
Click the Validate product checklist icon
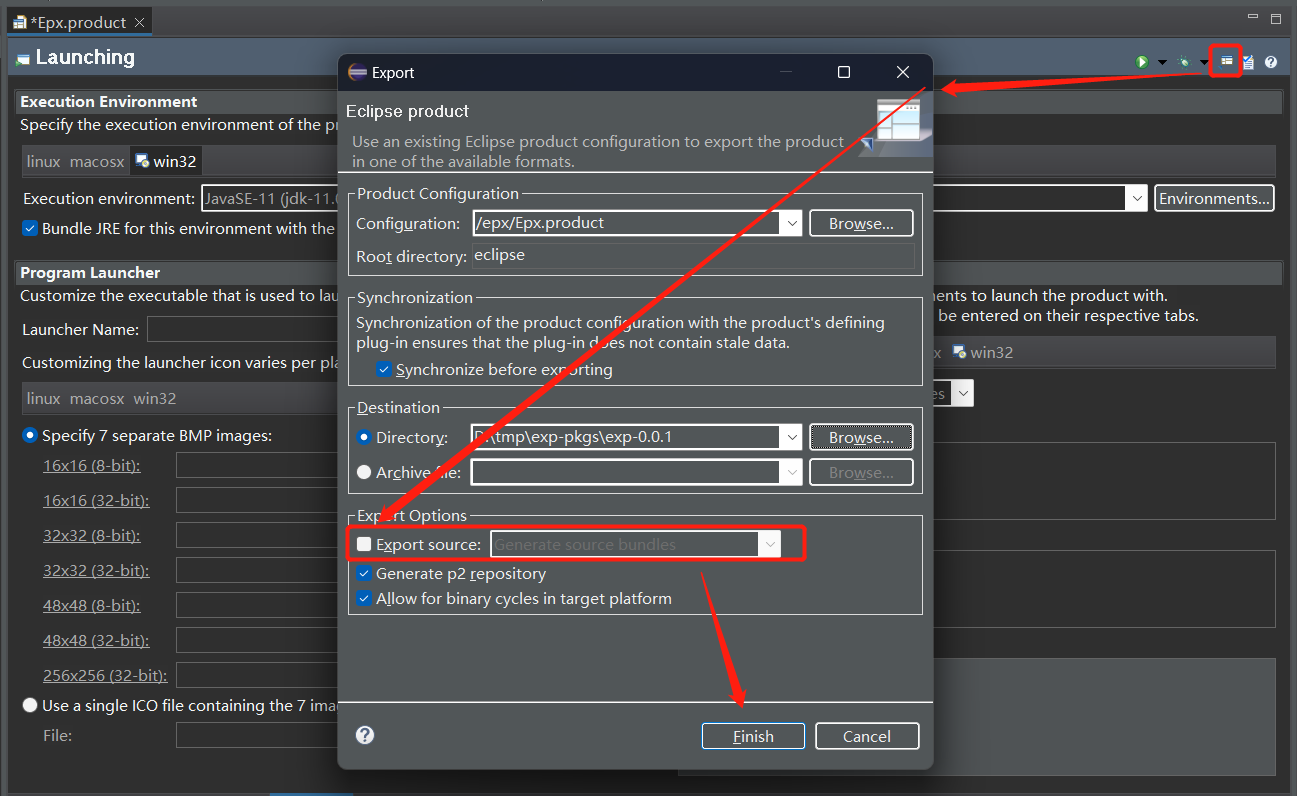1248,62
